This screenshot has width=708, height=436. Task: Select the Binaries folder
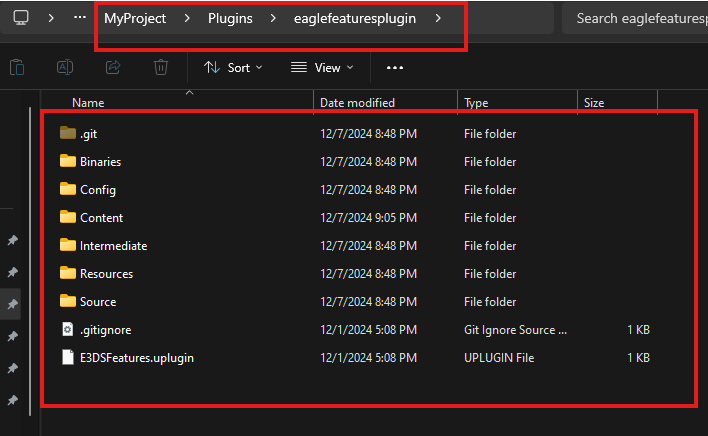[100, 161]
